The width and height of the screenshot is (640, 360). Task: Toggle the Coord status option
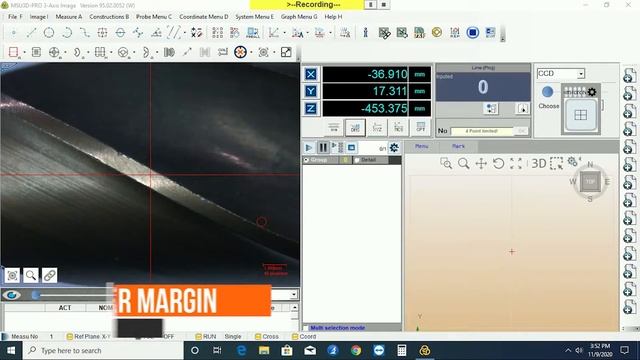coord(304,337)
